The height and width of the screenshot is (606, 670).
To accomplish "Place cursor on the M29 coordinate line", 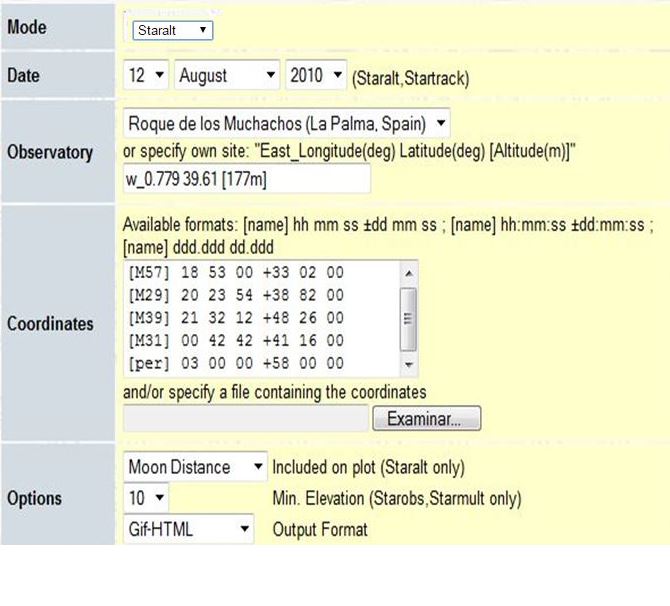I will [236, 295].
